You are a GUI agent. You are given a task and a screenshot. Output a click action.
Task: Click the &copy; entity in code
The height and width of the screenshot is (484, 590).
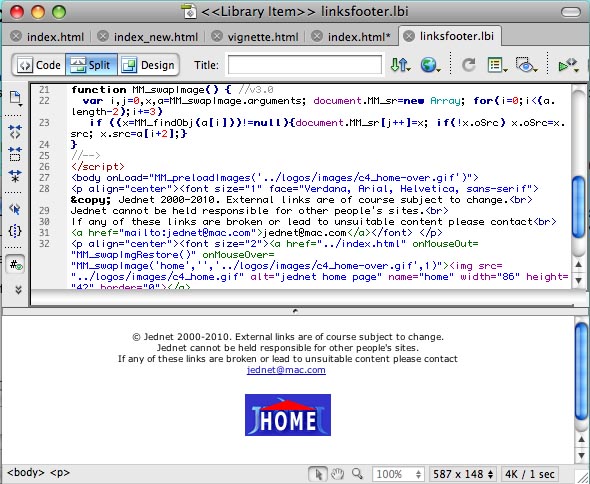click(x=91, y=199)
